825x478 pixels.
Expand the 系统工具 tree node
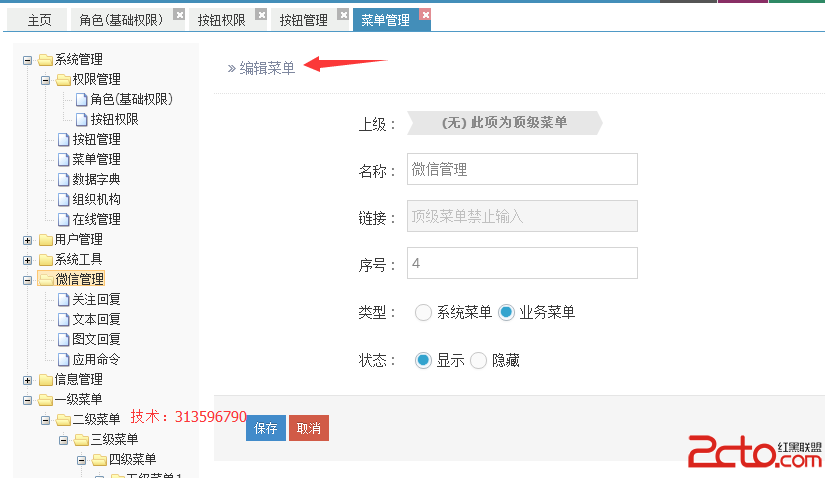(27, 261)
